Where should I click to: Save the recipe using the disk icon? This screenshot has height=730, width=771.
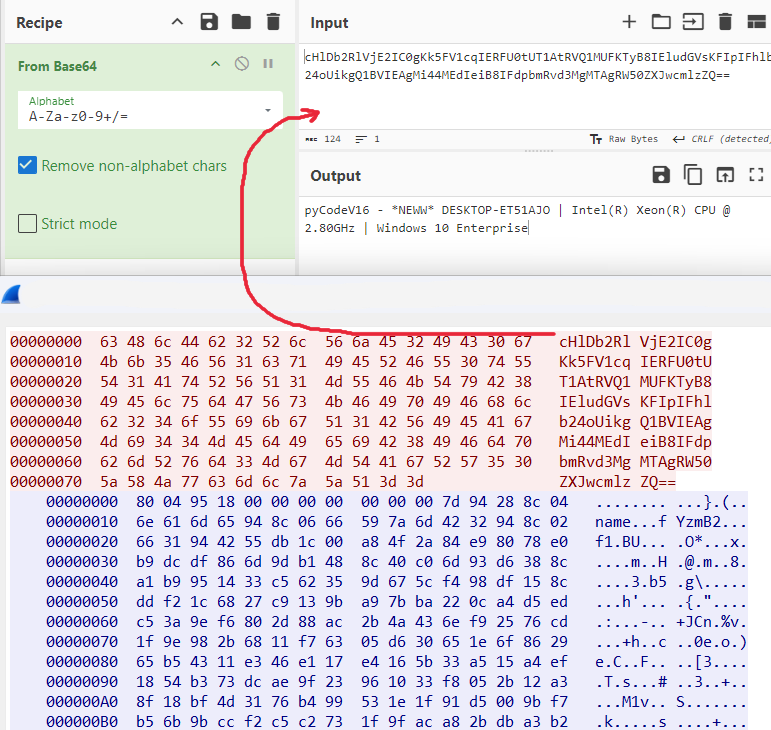click(x=209, y=22)
